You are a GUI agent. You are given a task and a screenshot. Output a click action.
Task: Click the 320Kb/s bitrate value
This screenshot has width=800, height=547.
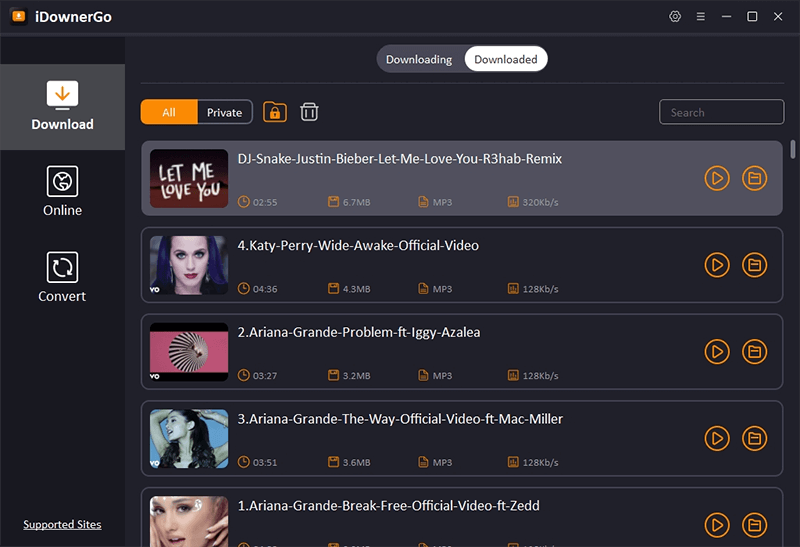540,202
